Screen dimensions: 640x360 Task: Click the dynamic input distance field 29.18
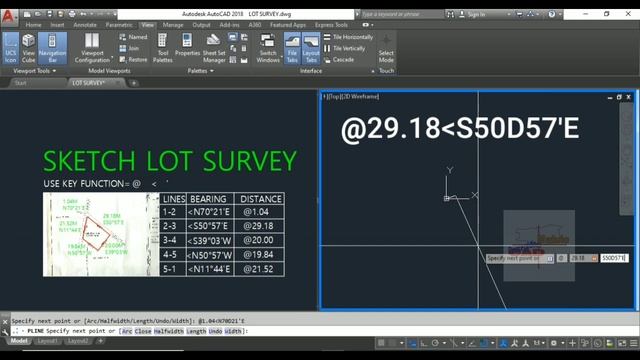pos(583,258)
